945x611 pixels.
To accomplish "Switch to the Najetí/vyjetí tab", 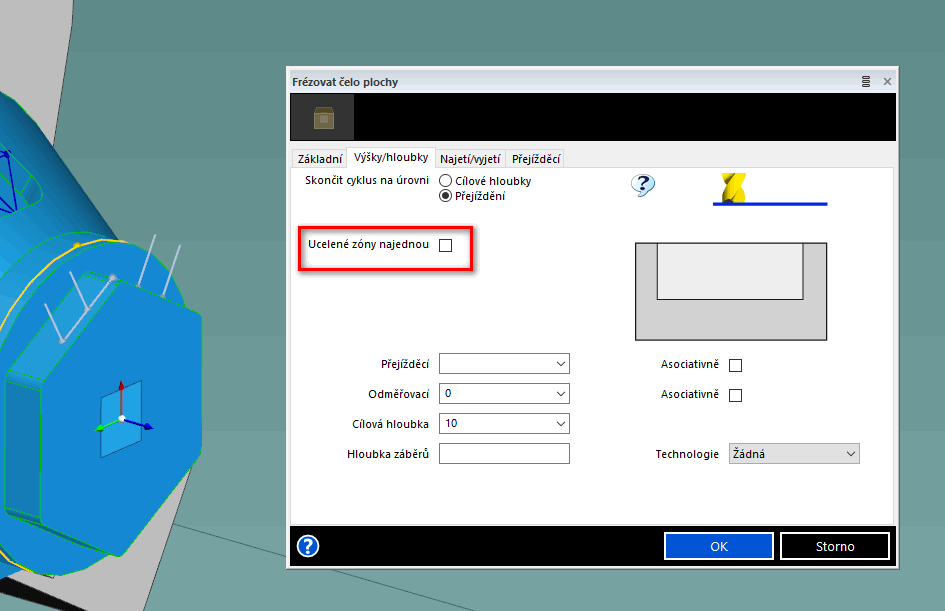I will pyautogui.click(x=469, y=159).
